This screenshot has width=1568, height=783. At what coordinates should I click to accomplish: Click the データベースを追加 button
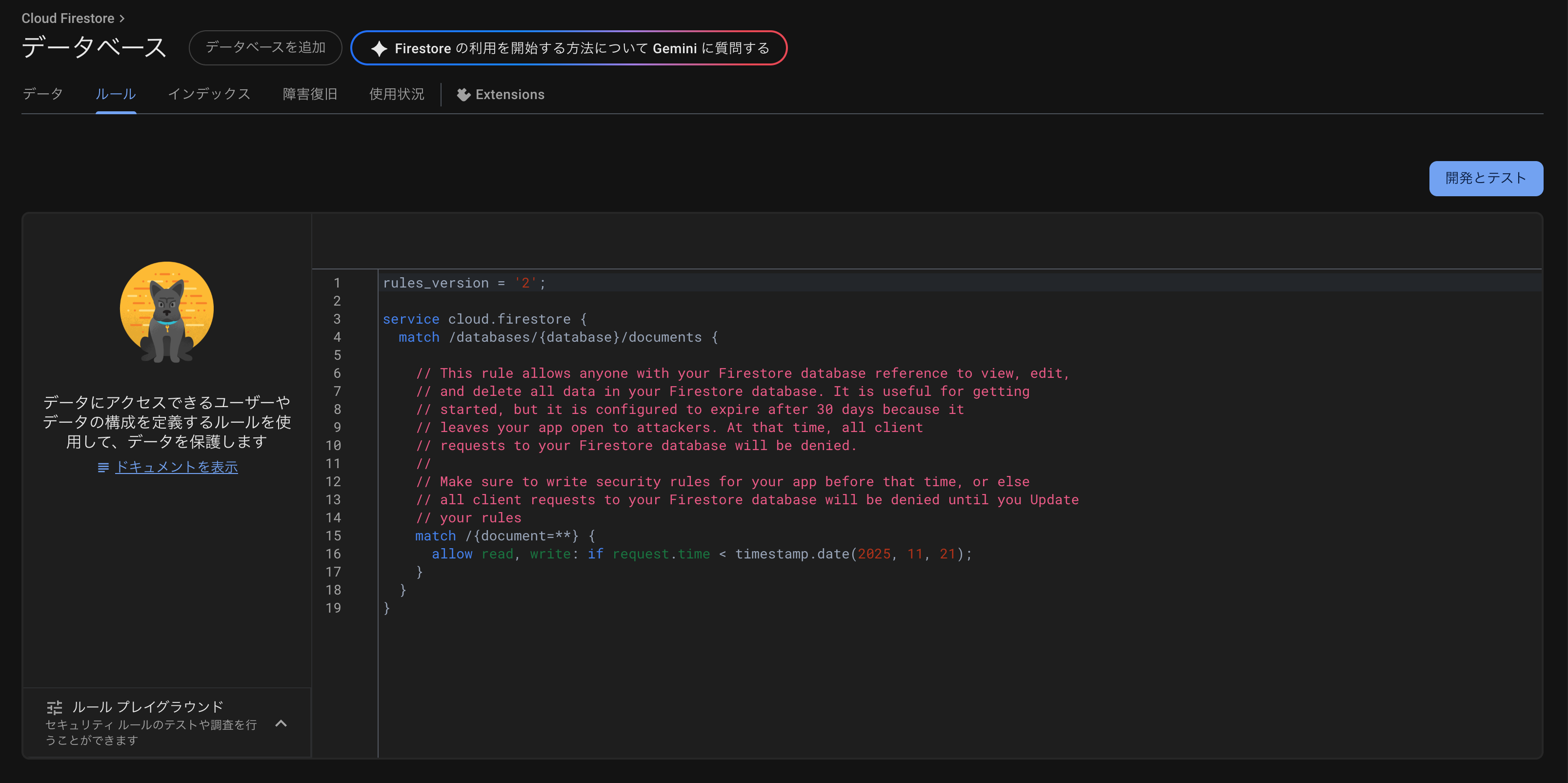[265, 47]
